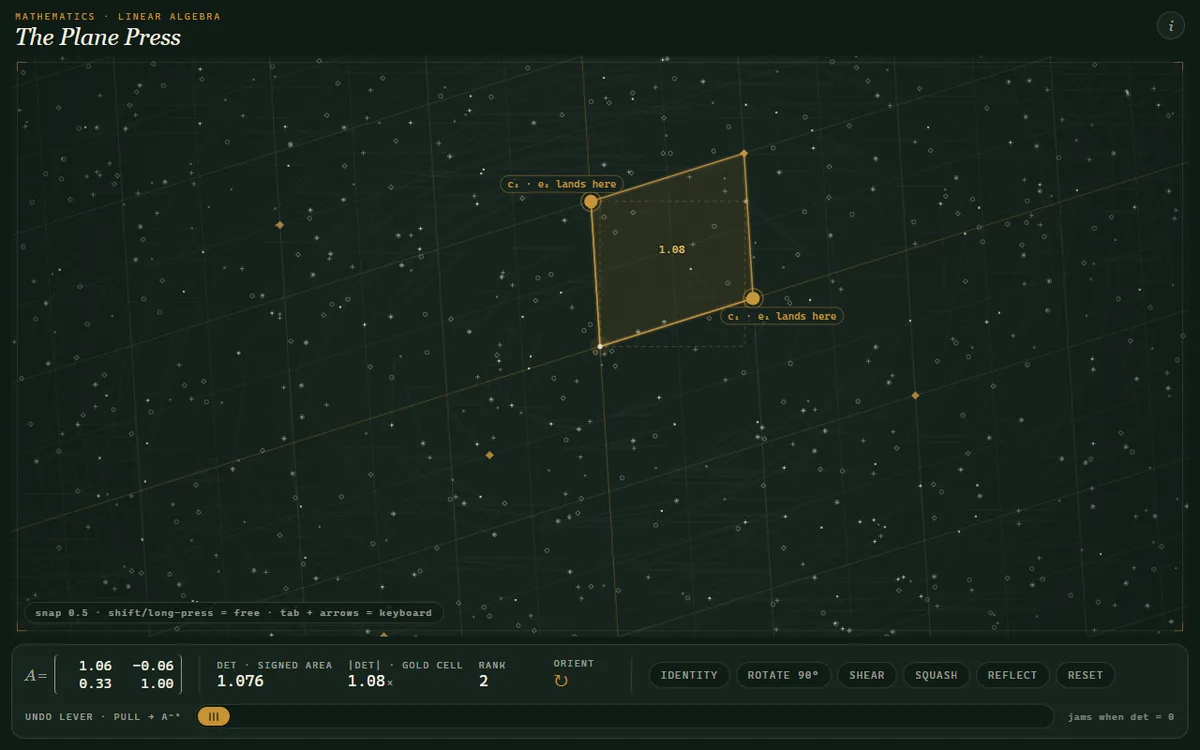Grab the undo lever handle

214,716
